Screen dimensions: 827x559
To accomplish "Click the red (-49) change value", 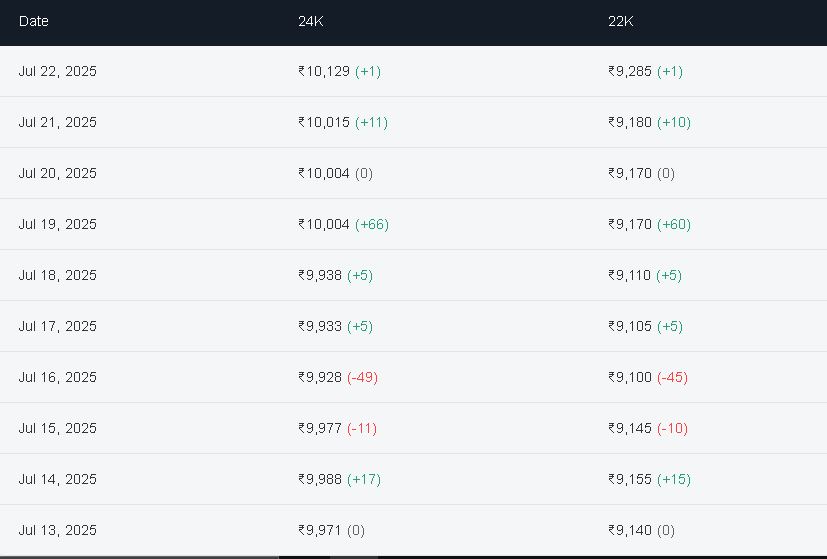I will [x=362, y=378].
